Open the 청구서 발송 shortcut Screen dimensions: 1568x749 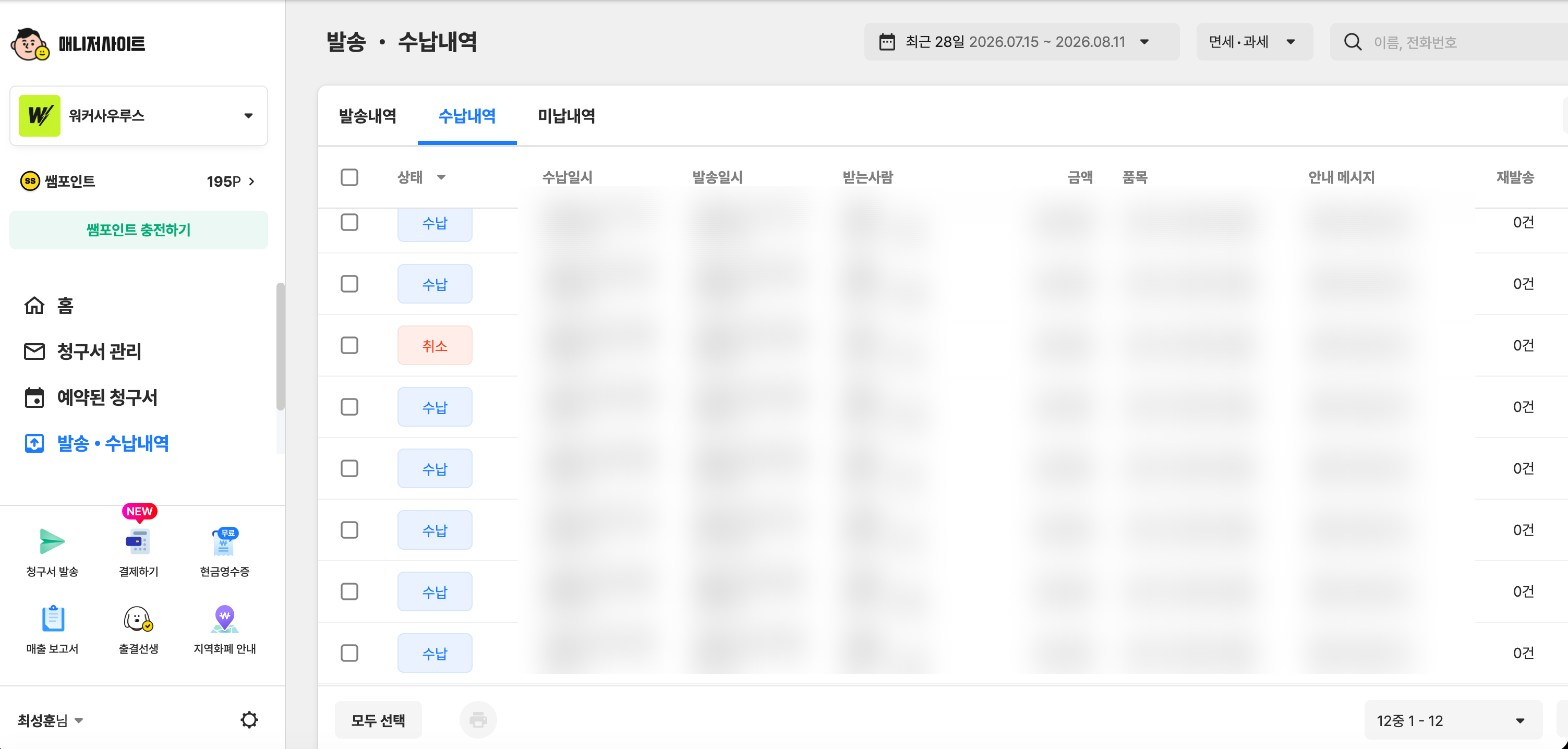(x=52, y=553)
